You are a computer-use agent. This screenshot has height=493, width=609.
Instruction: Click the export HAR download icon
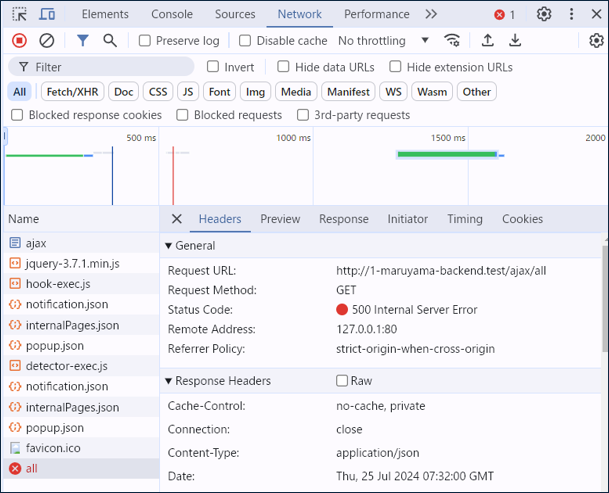click(x=515, y=41)
